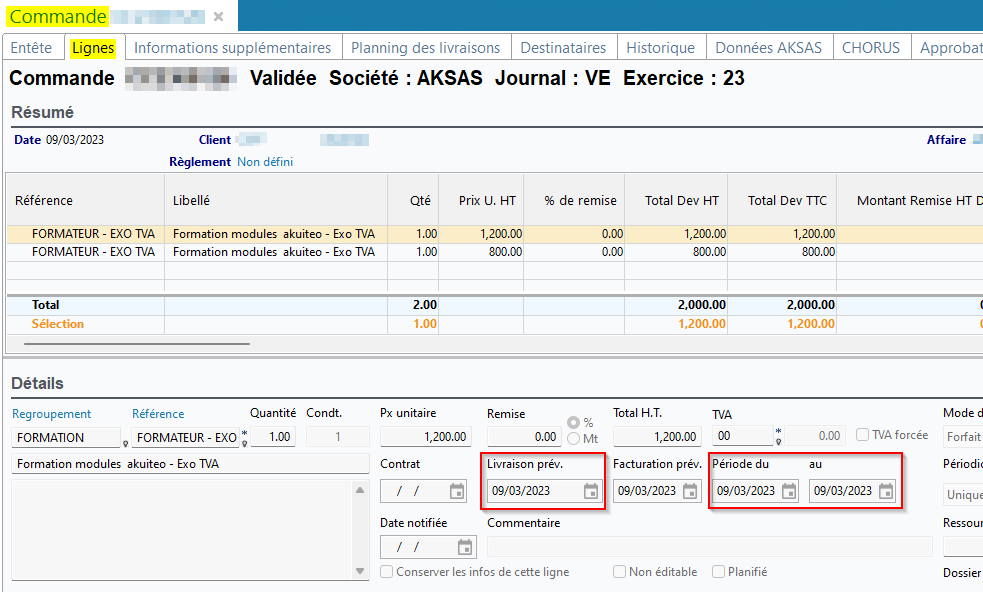Open calendar for Période au date
This screenshot has height=592, width=983.
(x=886, y=491)
